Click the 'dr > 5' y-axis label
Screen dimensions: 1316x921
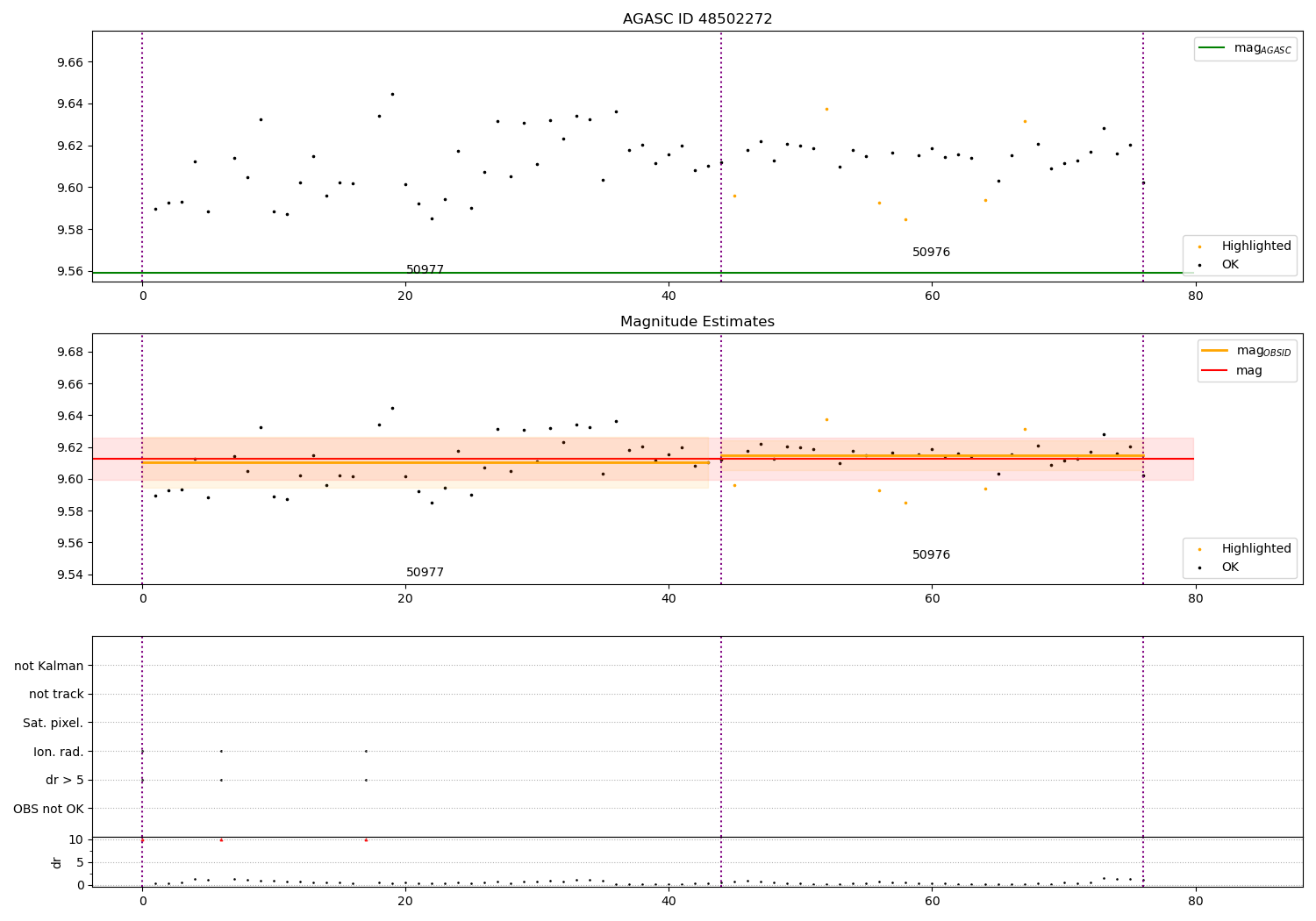65,781
